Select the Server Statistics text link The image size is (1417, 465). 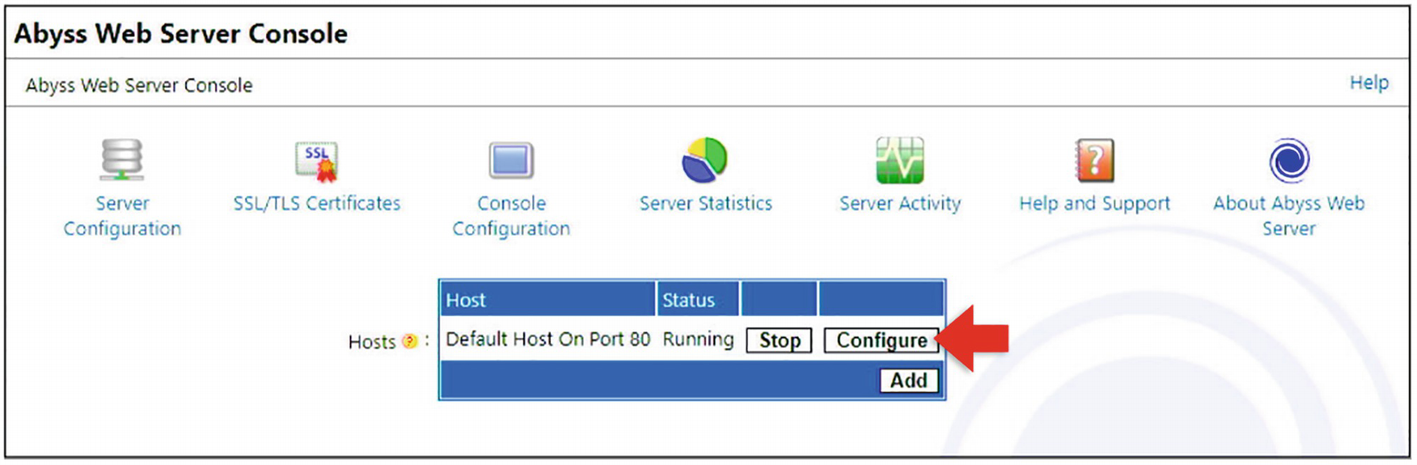coord(705,204)
